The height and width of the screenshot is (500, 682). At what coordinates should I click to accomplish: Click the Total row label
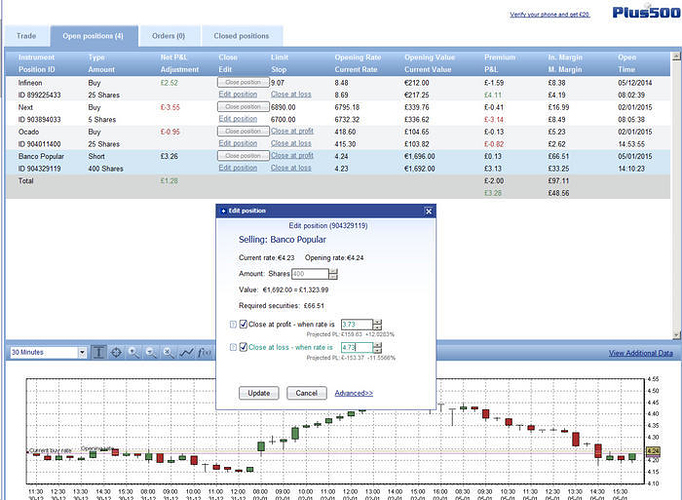click(26, 181)
